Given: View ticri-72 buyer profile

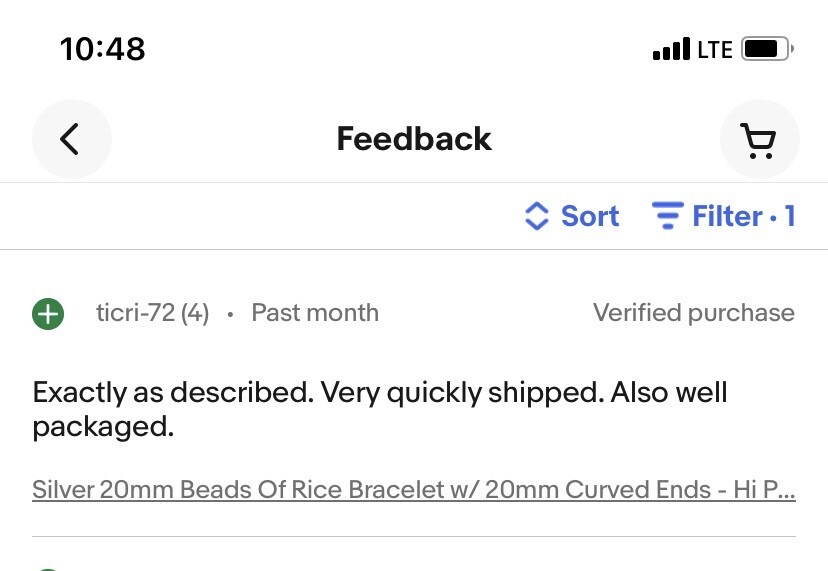Looking at the screenshot, I should [x=135, y=313].
